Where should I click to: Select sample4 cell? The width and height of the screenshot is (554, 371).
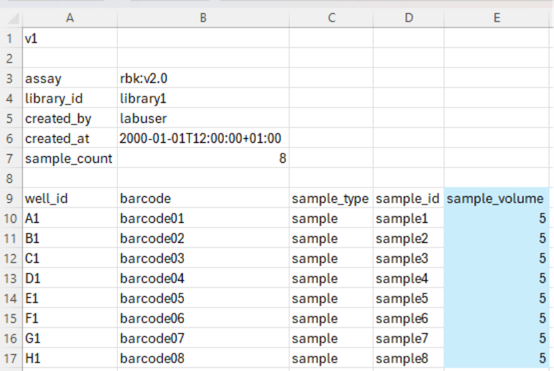click(408, 278)
